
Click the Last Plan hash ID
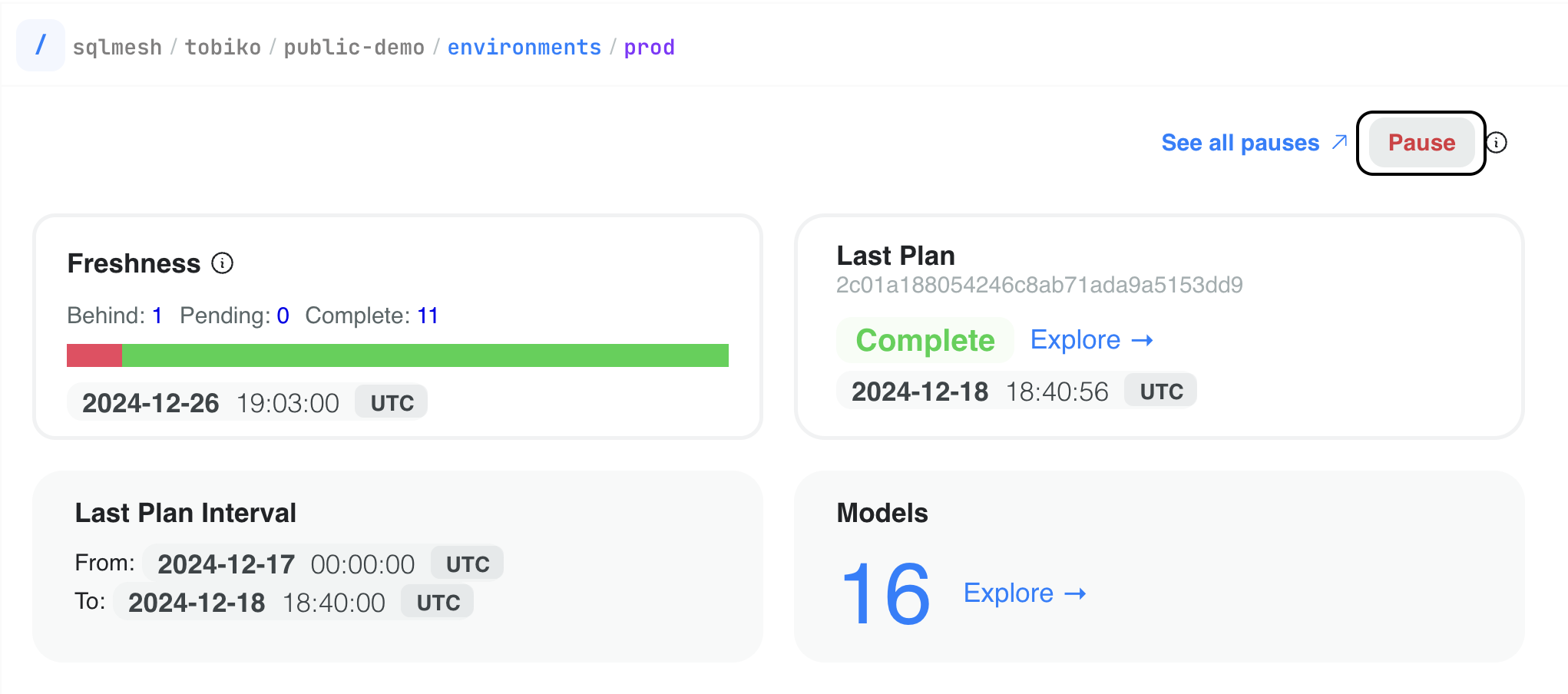tap(1039, 285)
